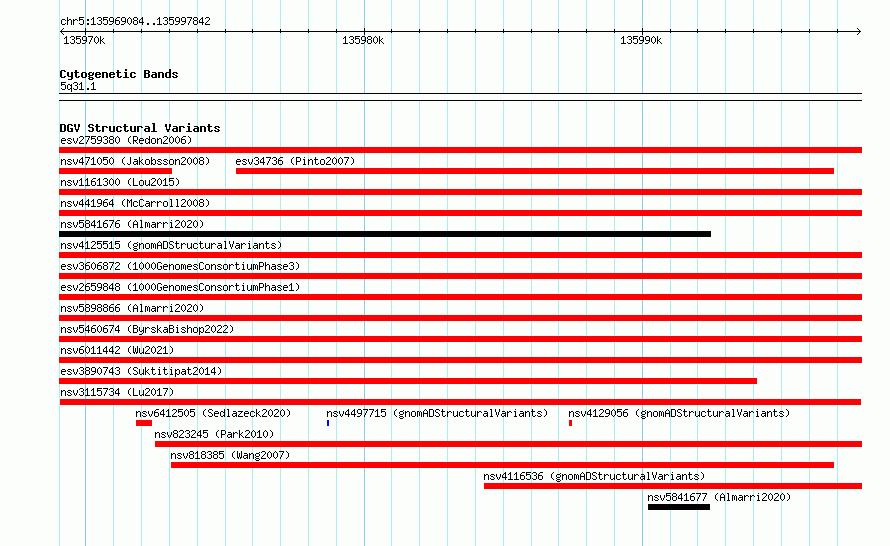
Task: Click the nsv441964 (McCarroll2008) label
Action: click(x=135, y=203)
